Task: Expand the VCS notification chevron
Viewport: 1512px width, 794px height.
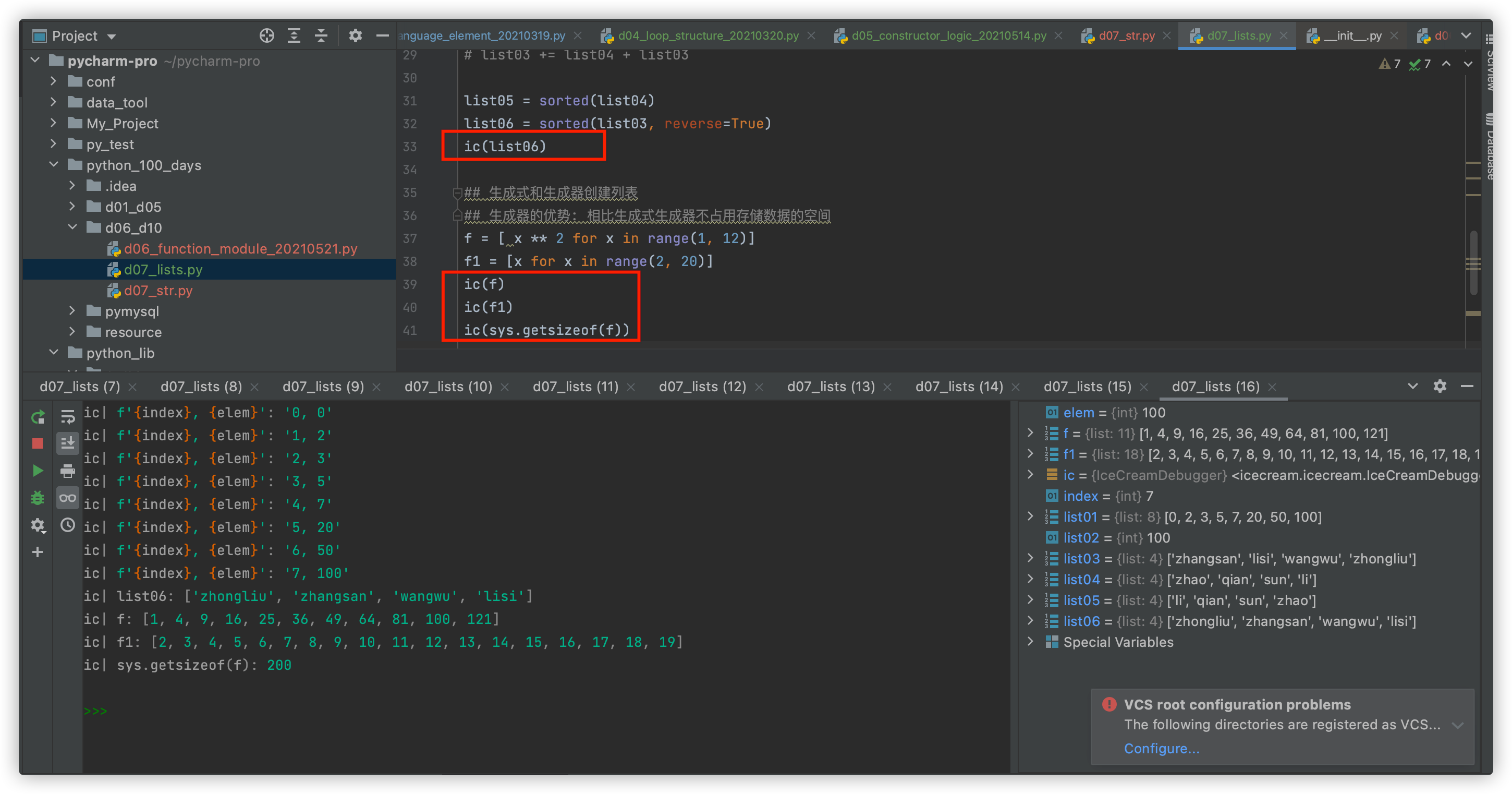Action: coord(1457,725)
